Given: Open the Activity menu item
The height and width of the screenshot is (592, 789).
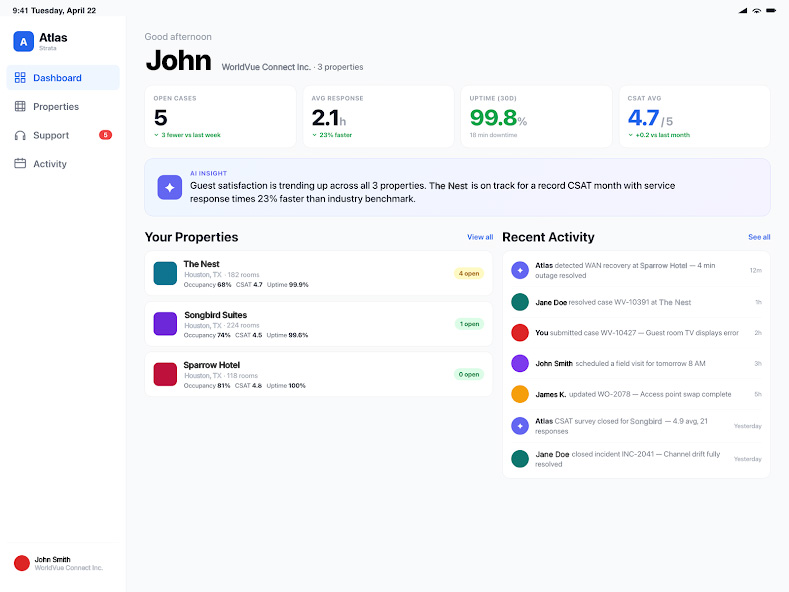Looking at the screenshot, I should (x=63, y=164).
